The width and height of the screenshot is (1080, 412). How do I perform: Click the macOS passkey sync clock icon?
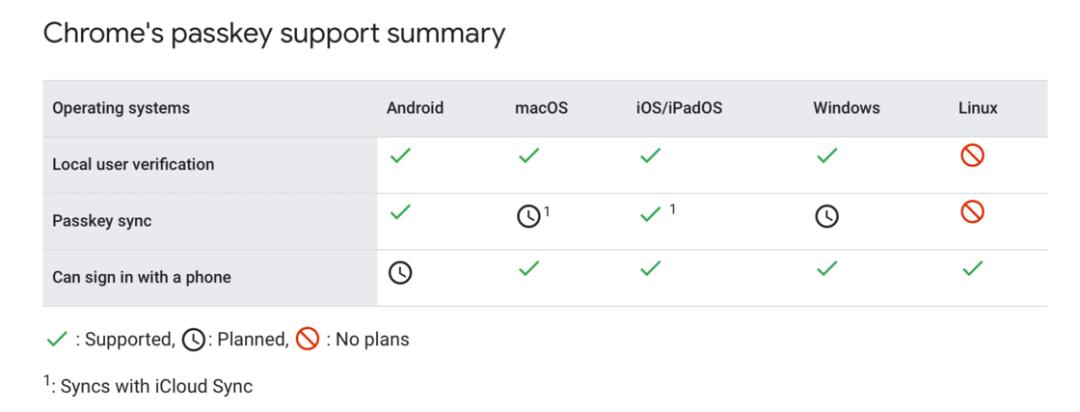coord(528,218)
